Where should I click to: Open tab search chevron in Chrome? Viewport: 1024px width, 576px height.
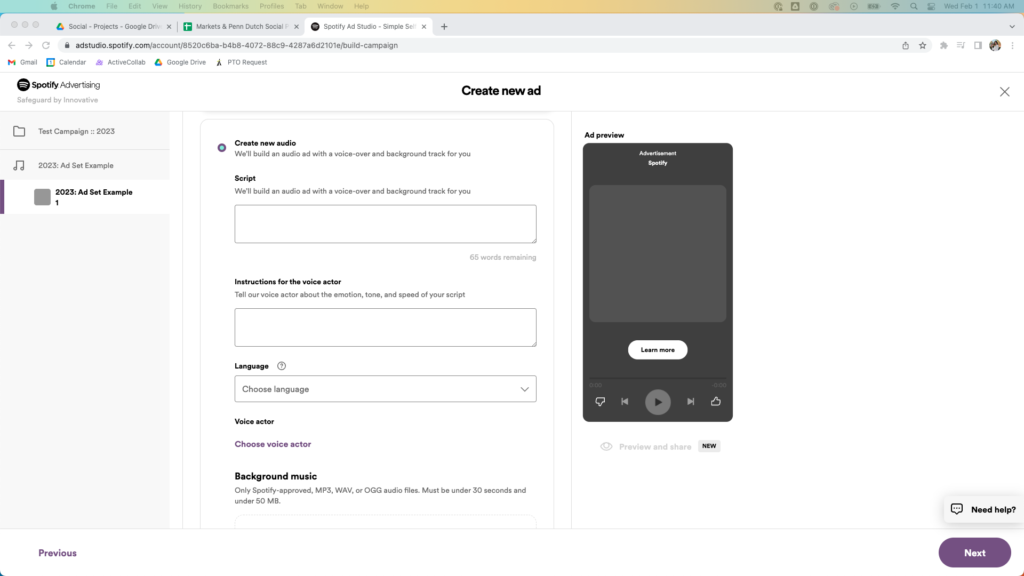(x=1012, y=27)
